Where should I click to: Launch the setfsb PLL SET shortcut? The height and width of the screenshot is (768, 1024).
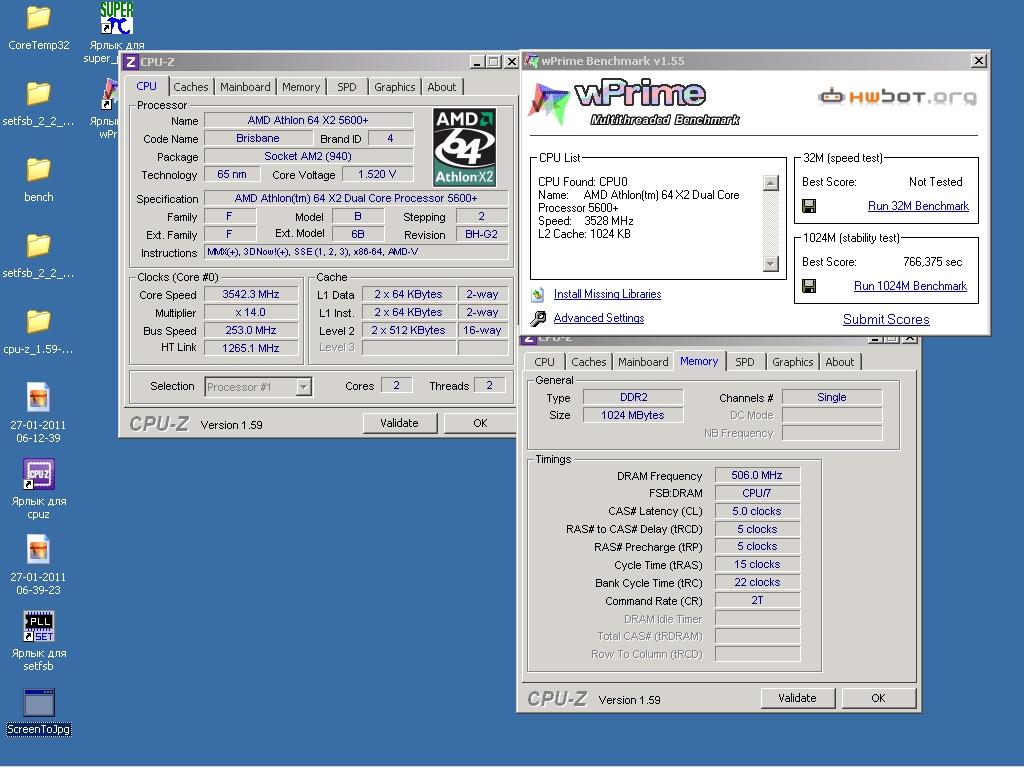point(39,626)
